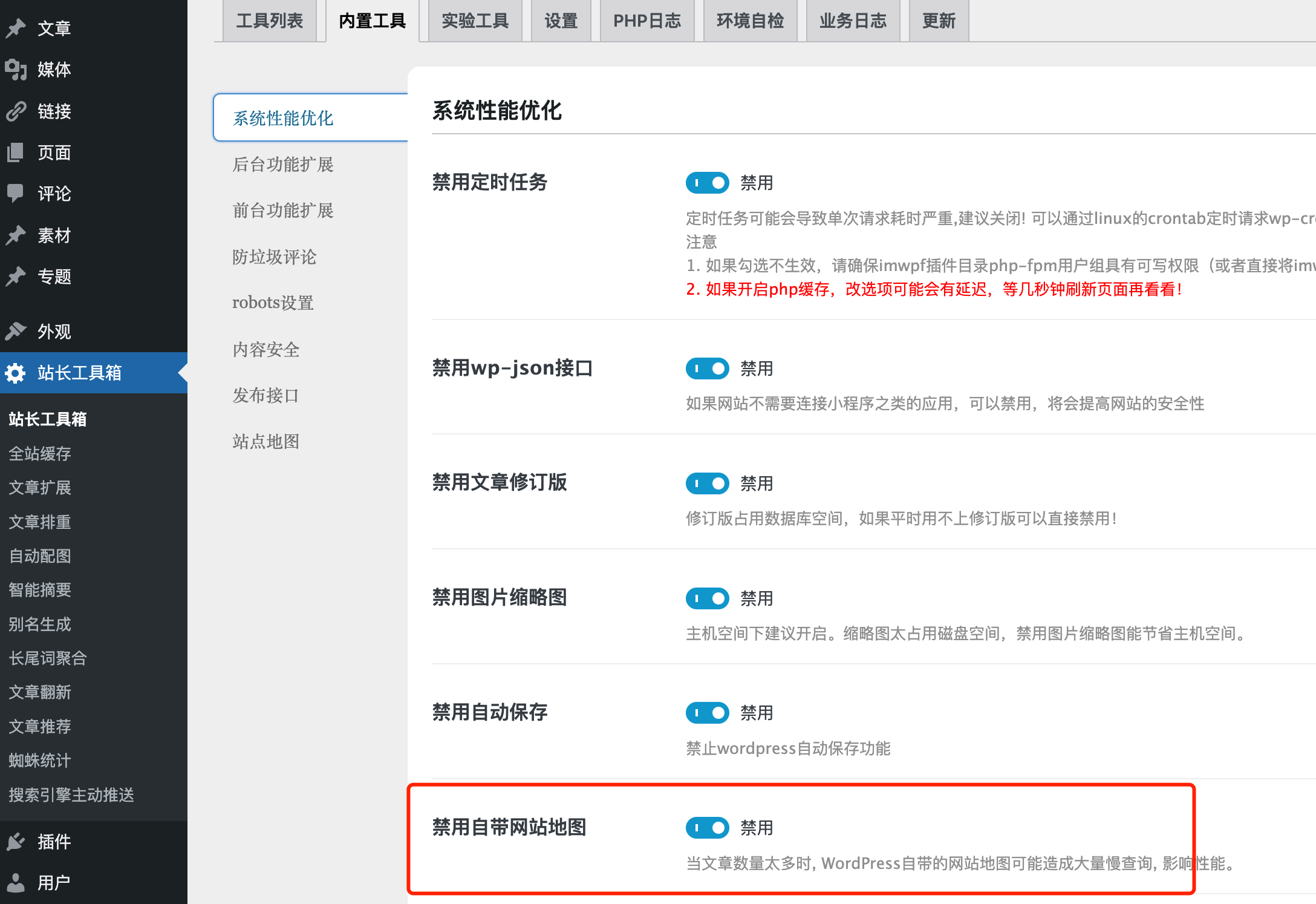Image resolution: width=1316 pixels, height=904 pixels.
Task: Click the chain link icon beside 链接
Action: (x=16, y=111)
